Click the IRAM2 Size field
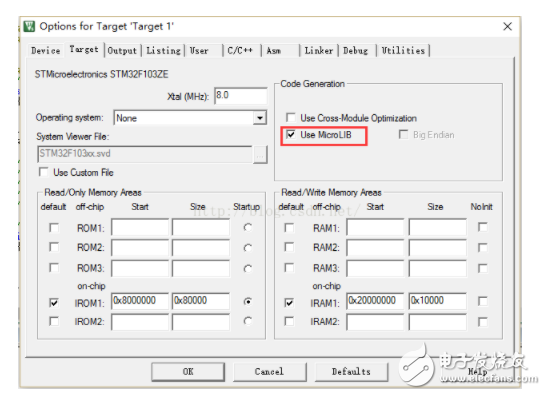 438,322
